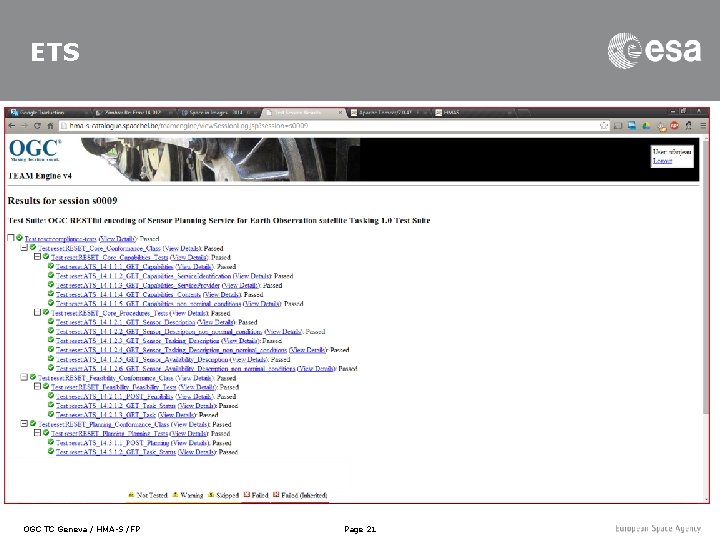
Task: Click the browser forward arrow
Action: point(24,125)
